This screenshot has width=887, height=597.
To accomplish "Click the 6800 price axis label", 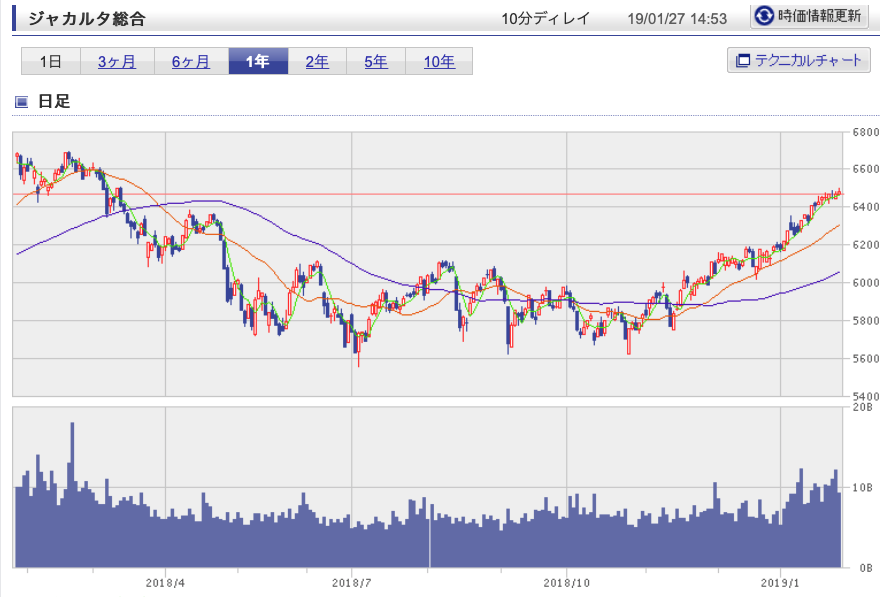I will point(866,132).
